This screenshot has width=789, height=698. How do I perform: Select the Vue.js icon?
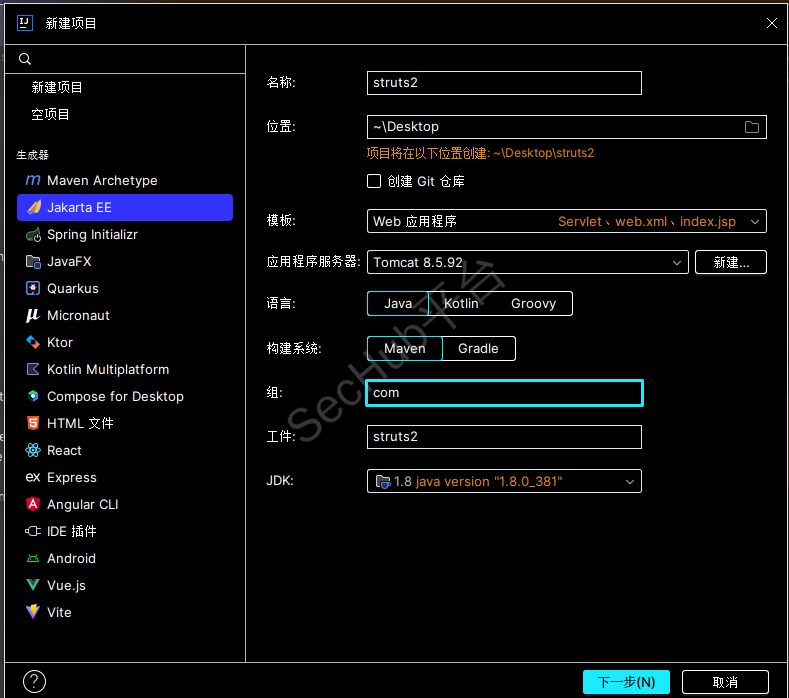pos(33,586)
